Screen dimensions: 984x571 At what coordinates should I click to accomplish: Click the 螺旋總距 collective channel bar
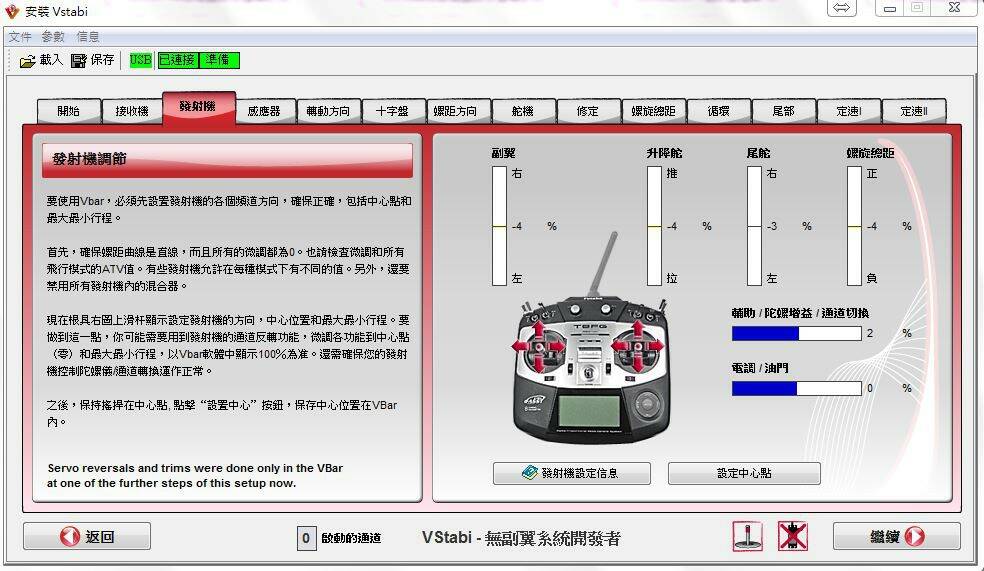(x=853, y=226)
